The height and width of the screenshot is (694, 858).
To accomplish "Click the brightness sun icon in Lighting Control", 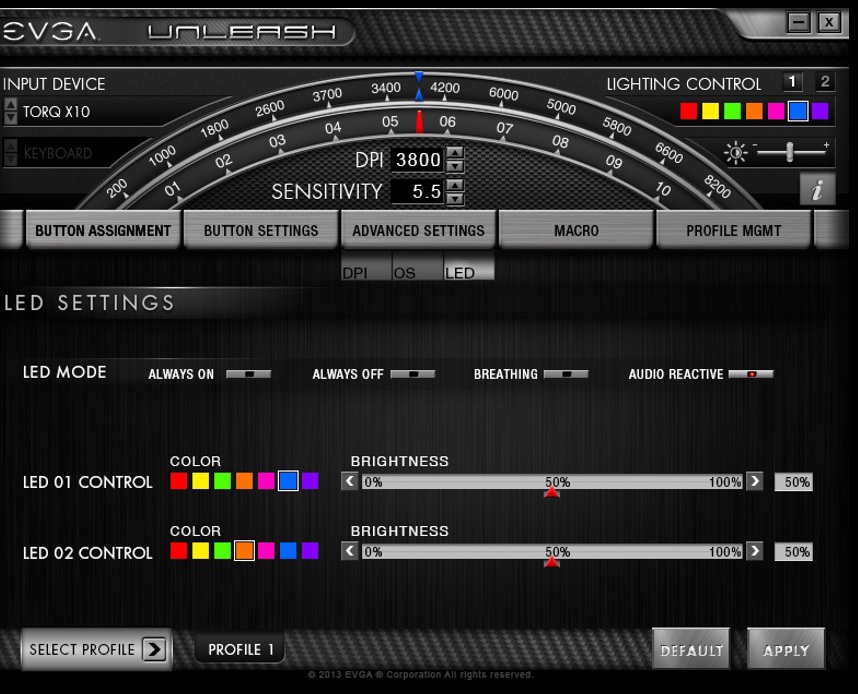I will 735,152.
